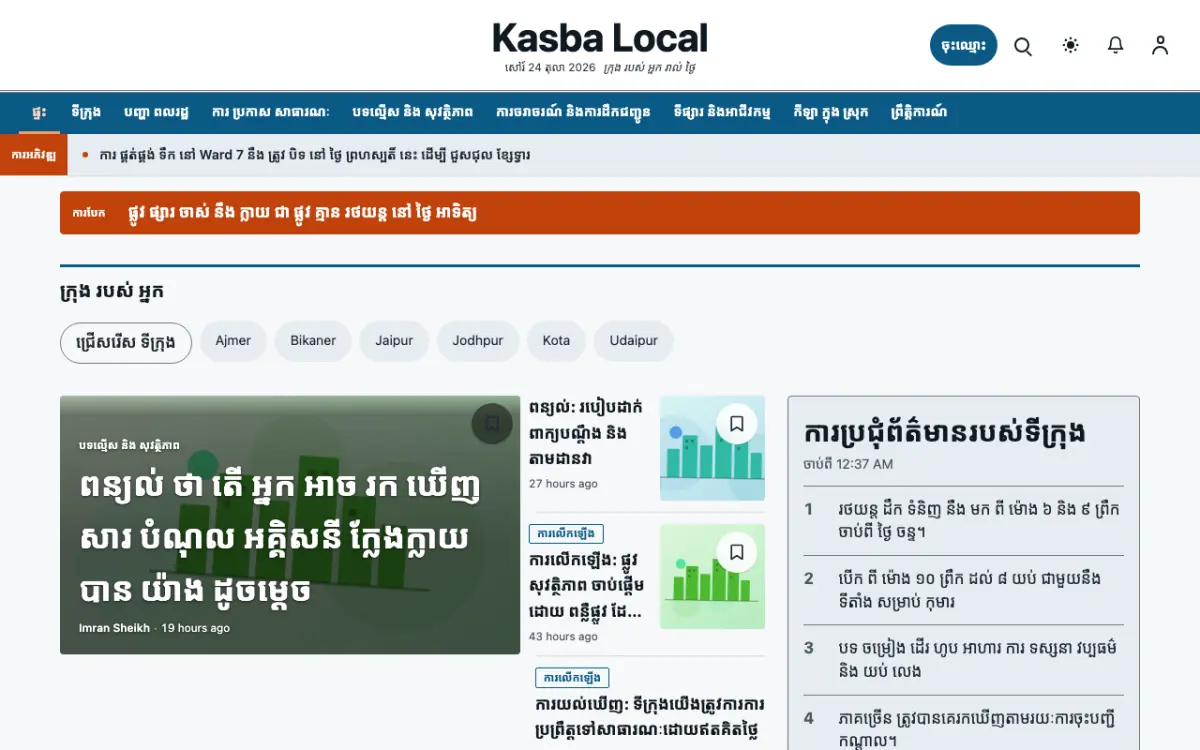
Task: Select the Bikaner city chip
Action: pos(313,341)
